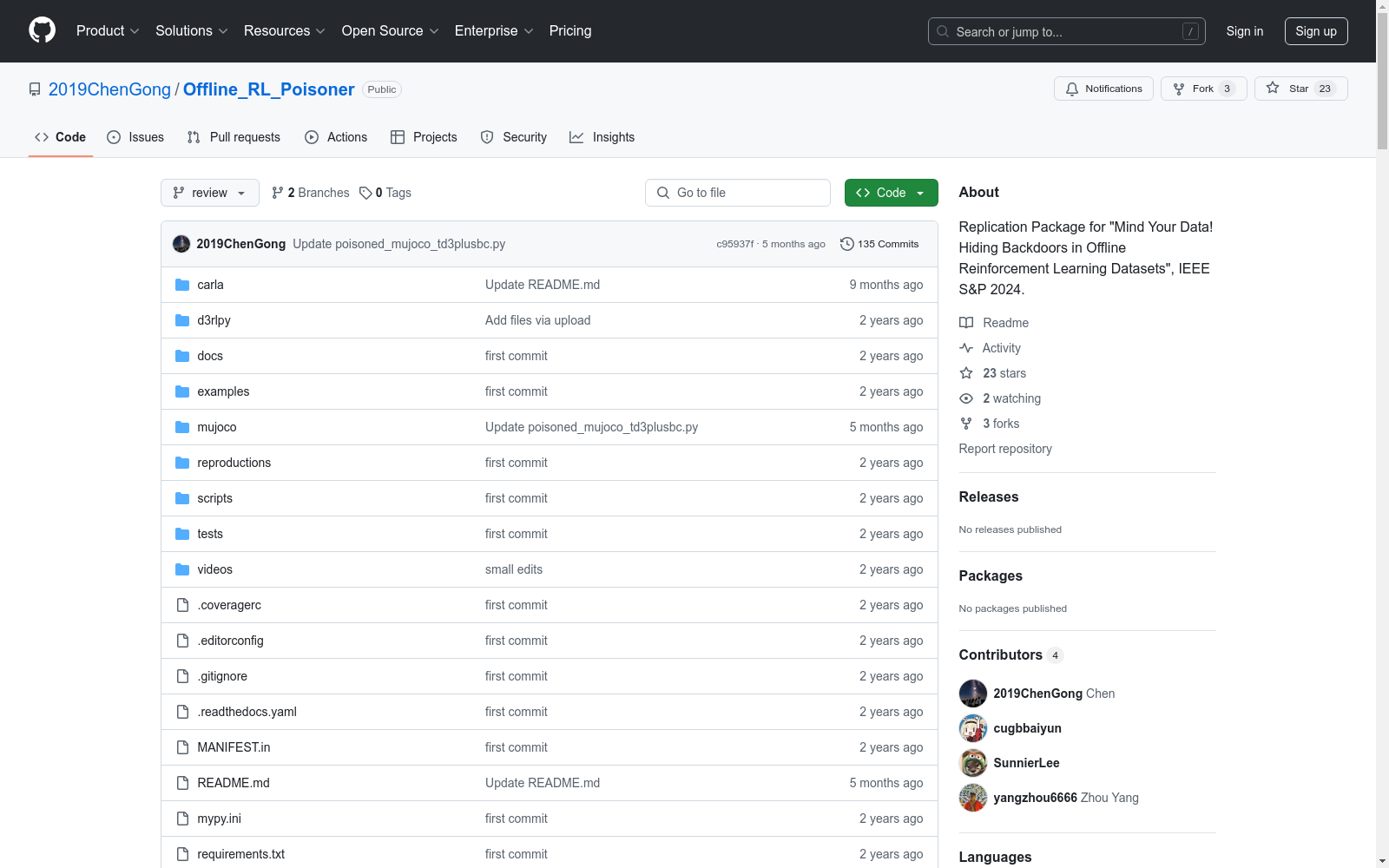Click the Sign in link
This screenshot has width=1389, height=868.
pos(1245,31)
